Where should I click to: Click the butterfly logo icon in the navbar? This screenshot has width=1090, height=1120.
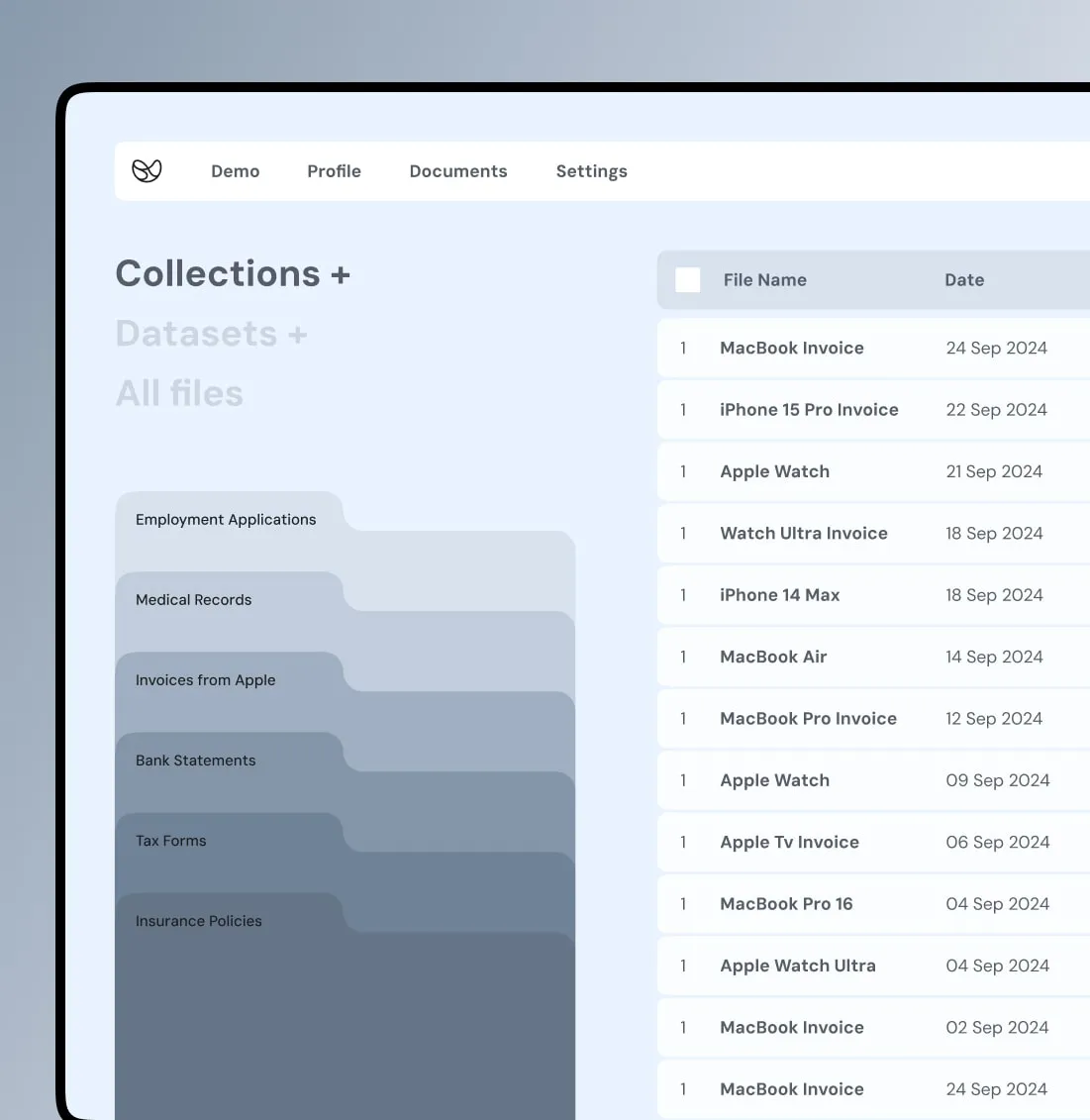pos(148,170)
